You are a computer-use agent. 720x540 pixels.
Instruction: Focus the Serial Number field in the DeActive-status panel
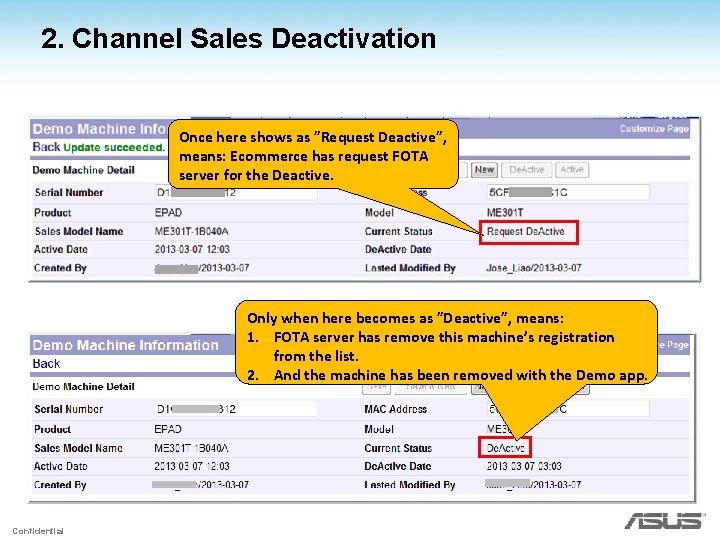coord(236,409)
